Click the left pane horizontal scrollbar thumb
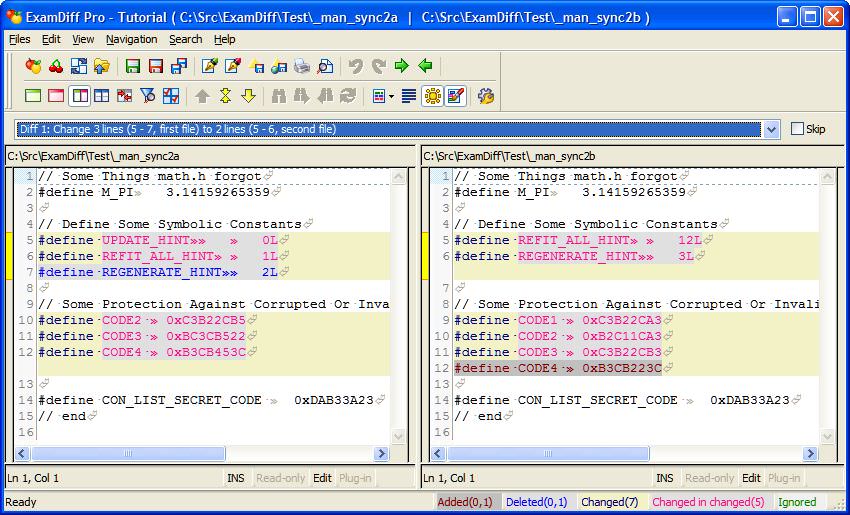Viewport: 850px width, 515px height. point(127,453)
